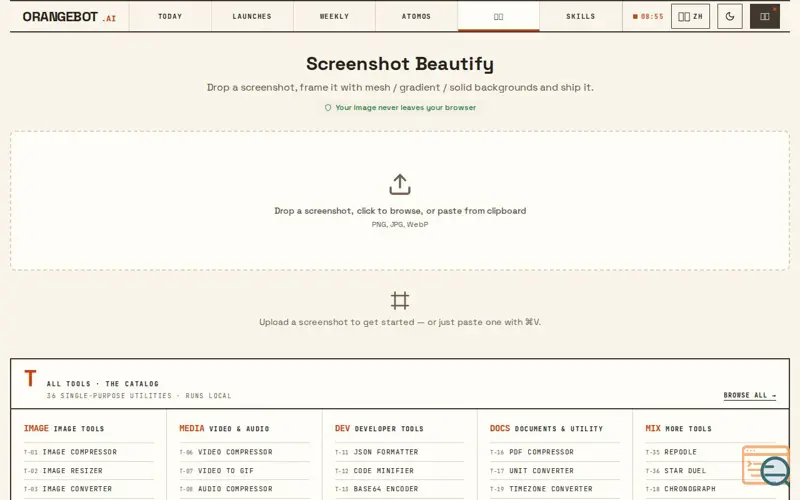800x500 pixels.
Task: Click the BROWSE ALL link
Action: (749, 395)
